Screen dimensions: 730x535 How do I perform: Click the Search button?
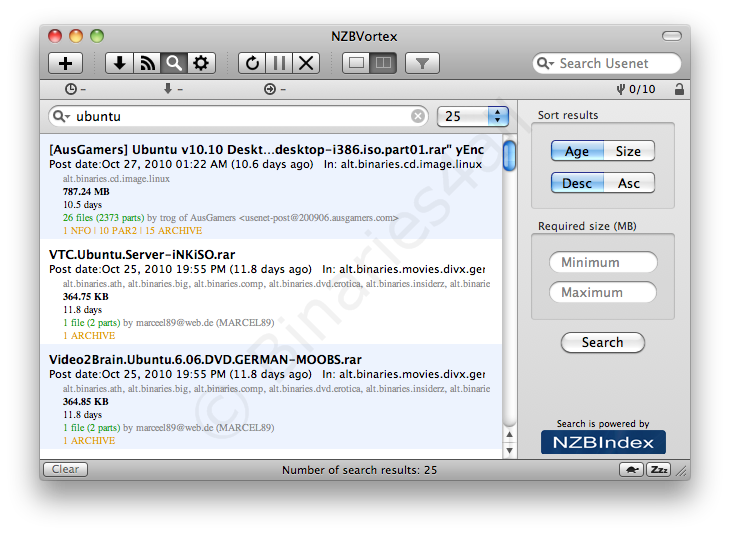point(603,342)
